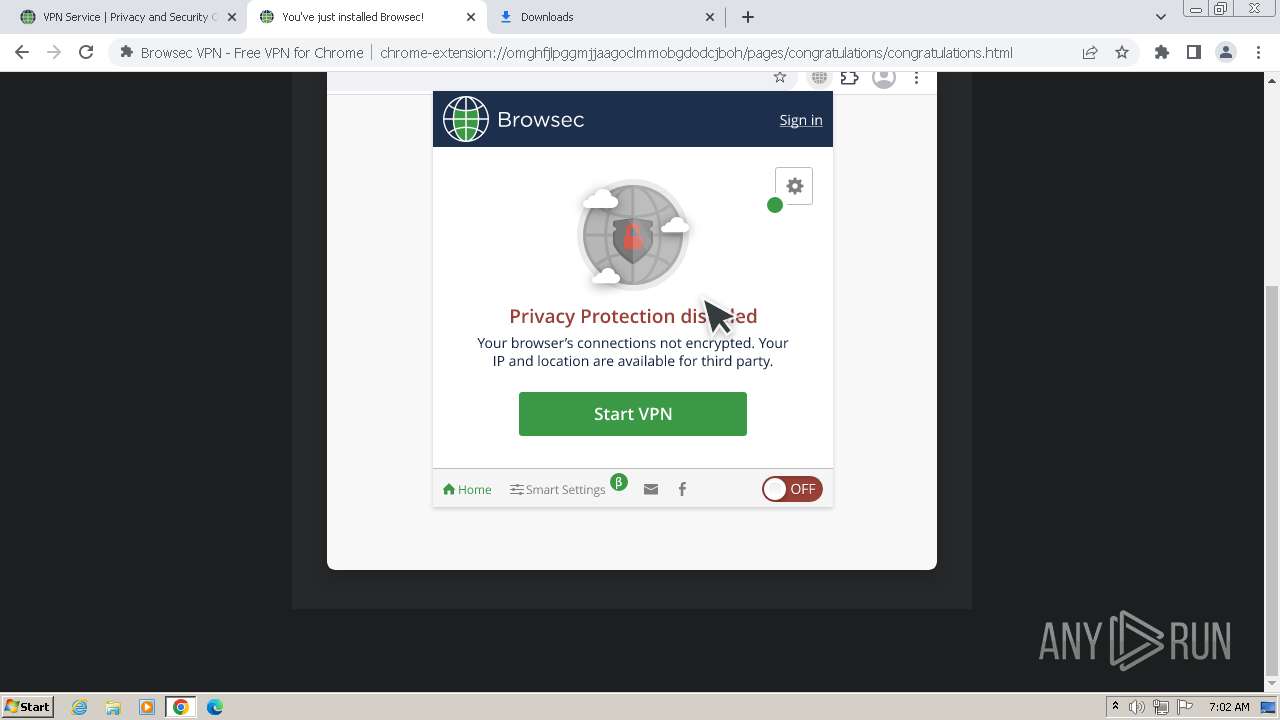
Task: Expand the tab search dropdown
Action: 1160,17
